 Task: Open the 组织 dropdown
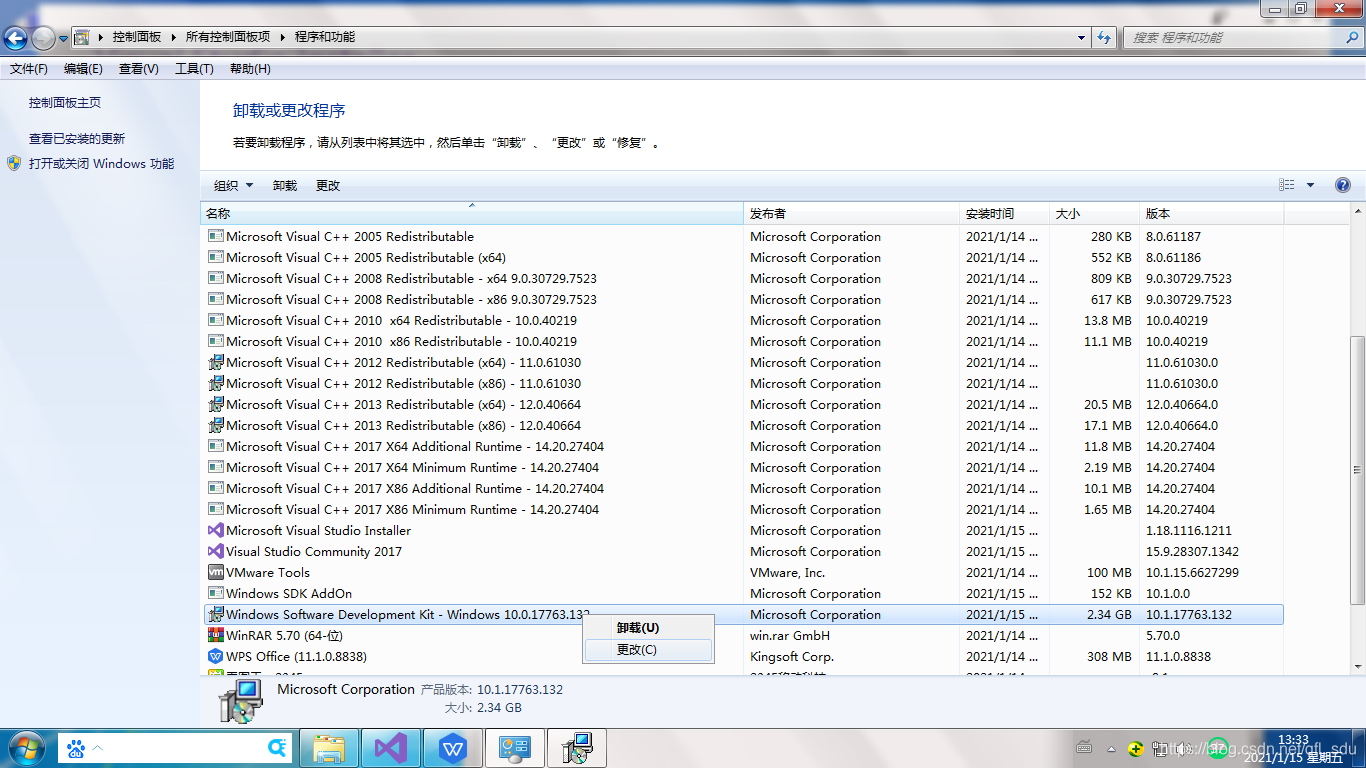click(x=233, y=185)
